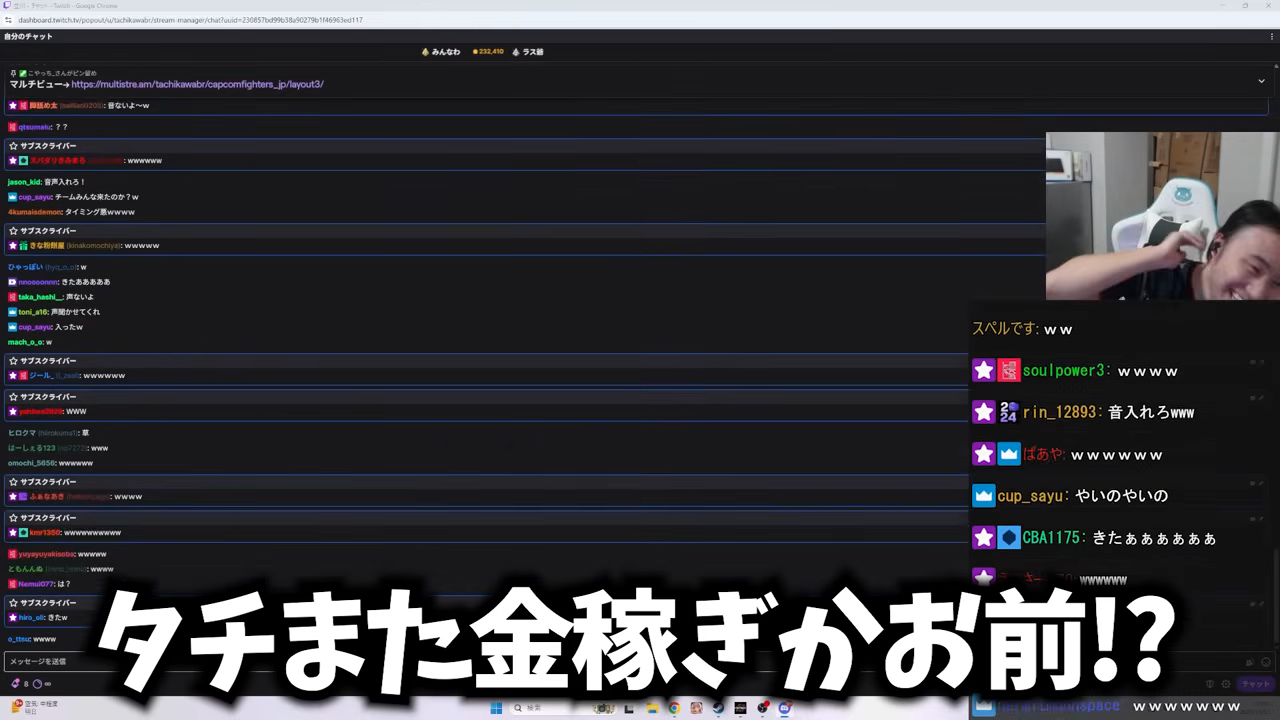Image resolution: width=1280 pixels, height=720 pixels.
Task: Click the star badge beside soulpower3
Action: coord(984,371)
